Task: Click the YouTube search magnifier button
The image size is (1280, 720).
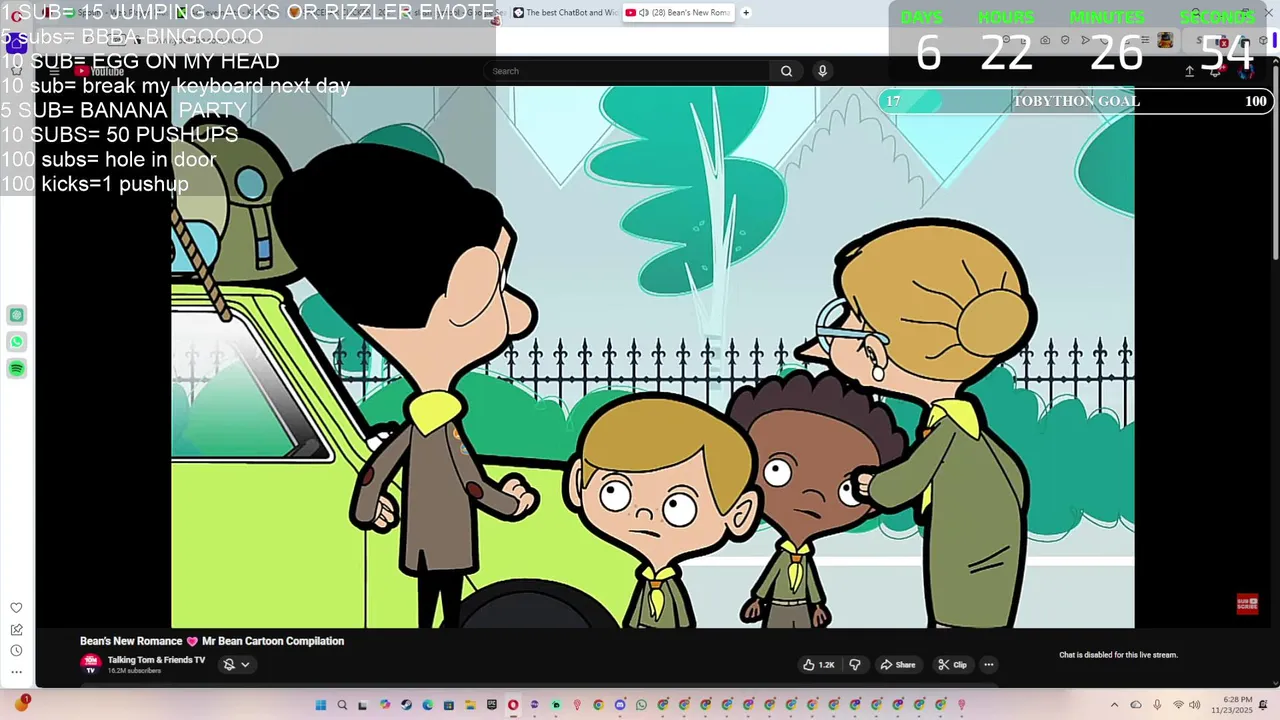Action: coord(786,71)
